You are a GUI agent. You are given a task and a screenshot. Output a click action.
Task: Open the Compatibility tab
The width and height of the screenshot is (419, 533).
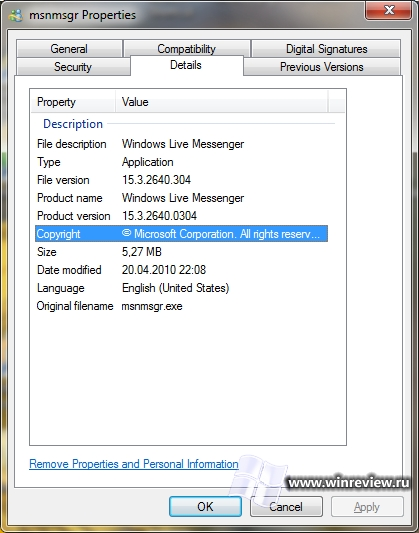point(187,49)
